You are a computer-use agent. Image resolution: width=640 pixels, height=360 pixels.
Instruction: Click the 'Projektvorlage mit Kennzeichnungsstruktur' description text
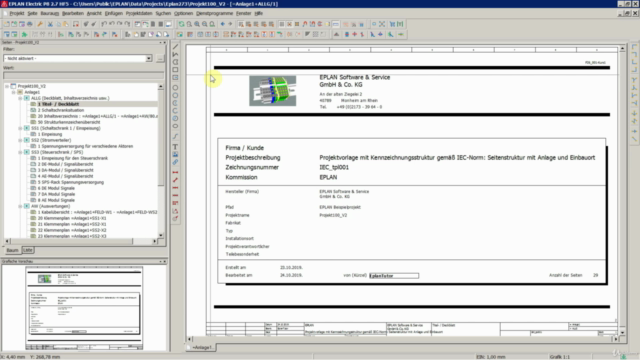pyautogui.click(x=457, y=158)
